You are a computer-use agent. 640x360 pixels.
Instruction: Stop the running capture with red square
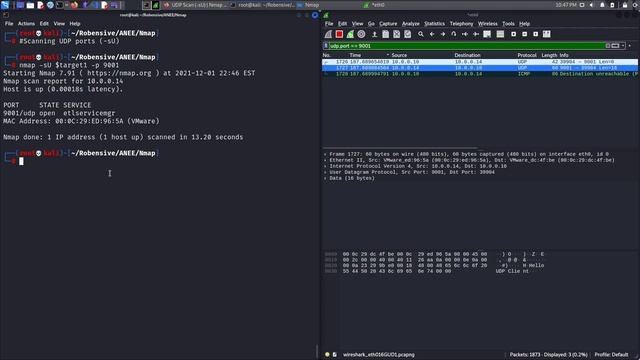pos(339,34)
